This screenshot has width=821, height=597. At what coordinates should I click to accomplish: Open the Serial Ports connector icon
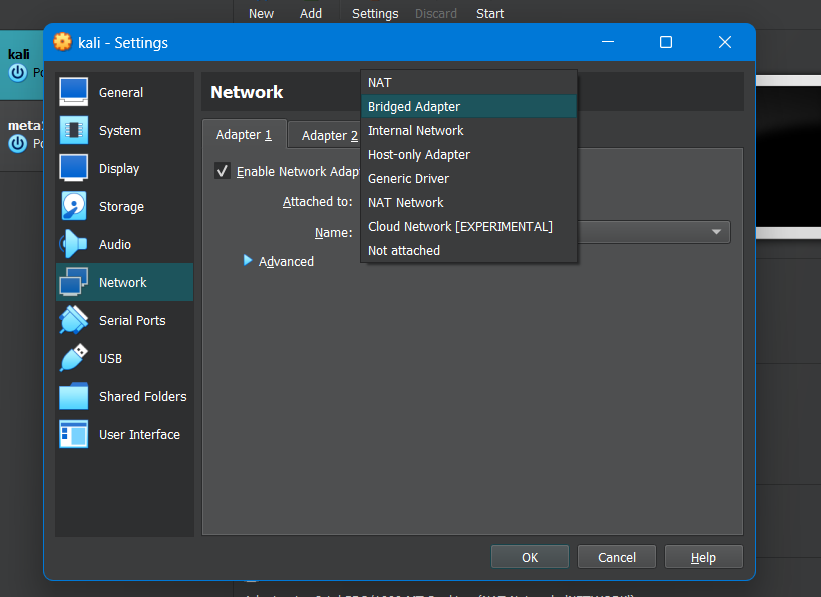click(x=73, y=320)
